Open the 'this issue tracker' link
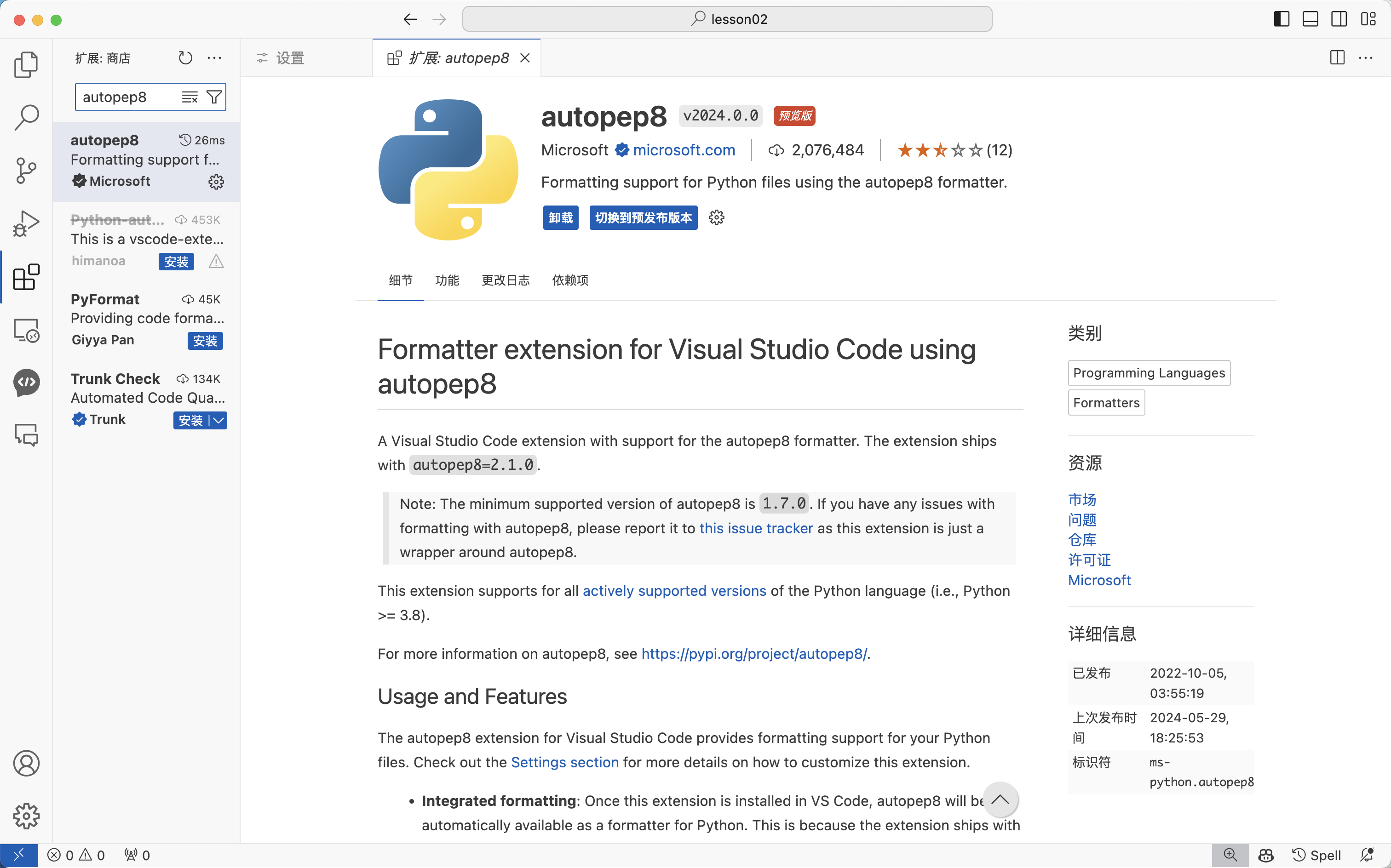1391x868 pixels. point(756,528)
